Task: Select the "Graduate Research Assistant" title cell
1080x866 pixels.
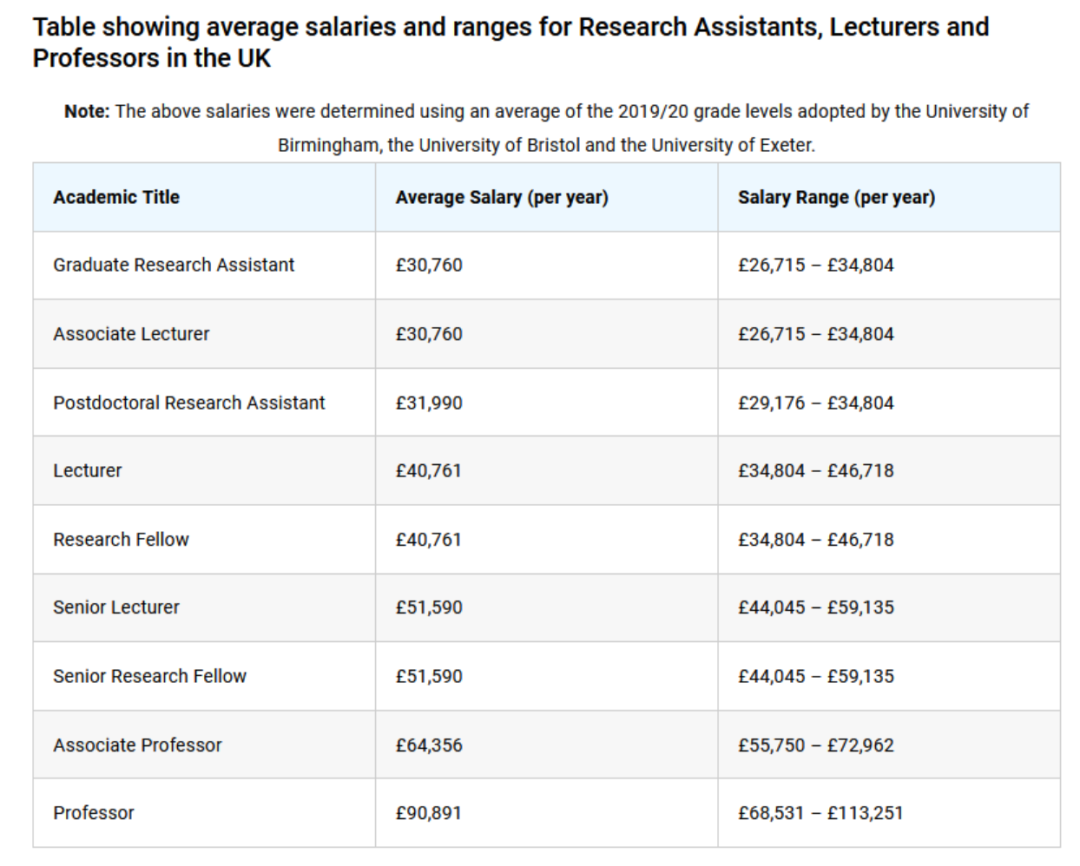Action: click(x=174, y=265)
